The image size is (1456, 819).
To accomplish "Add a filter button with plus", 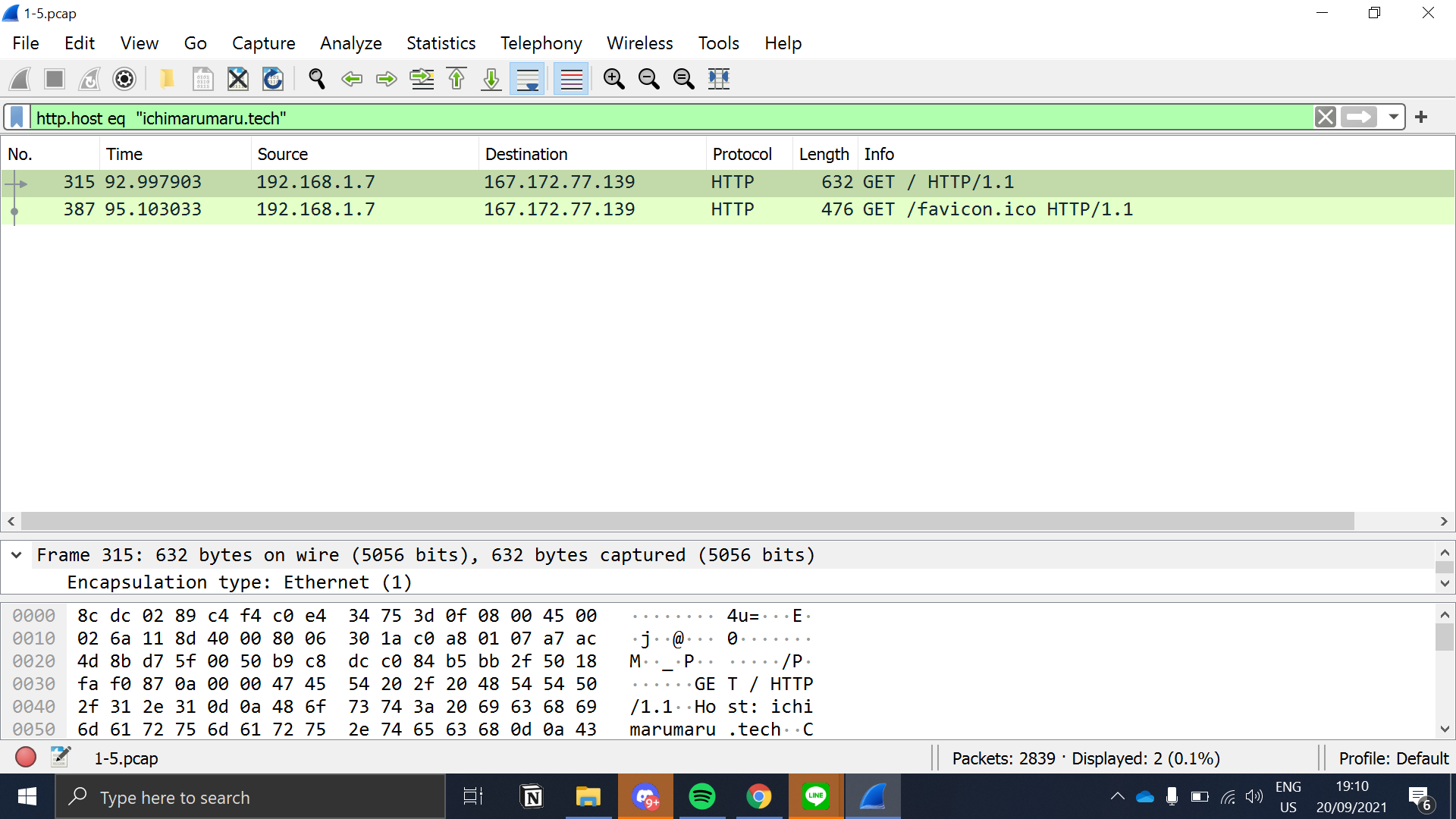I will [1421, 118].
